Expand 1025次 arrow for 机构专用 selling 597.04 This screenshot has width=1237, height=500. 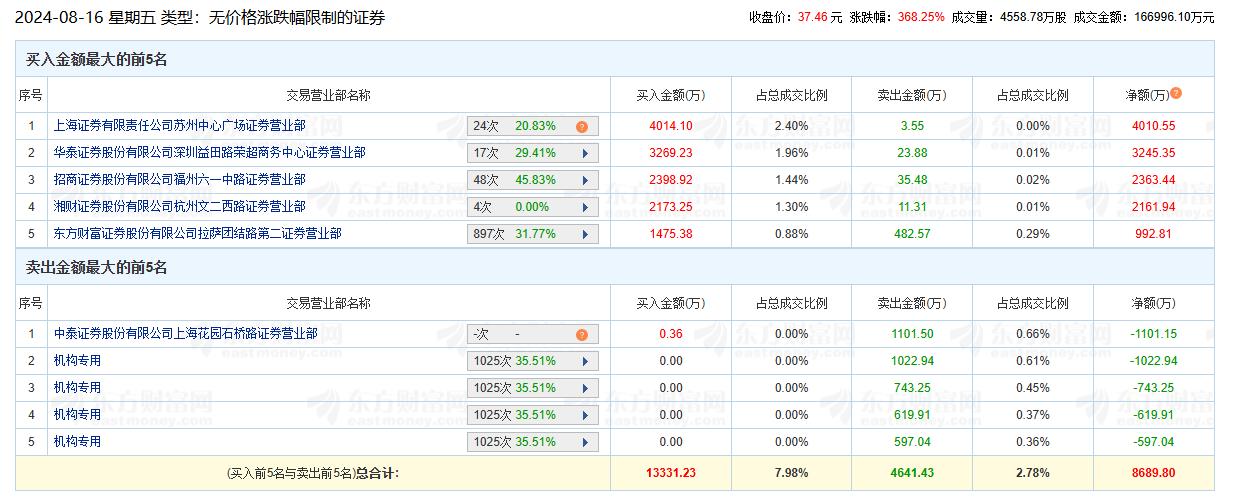tap(583, 442)
